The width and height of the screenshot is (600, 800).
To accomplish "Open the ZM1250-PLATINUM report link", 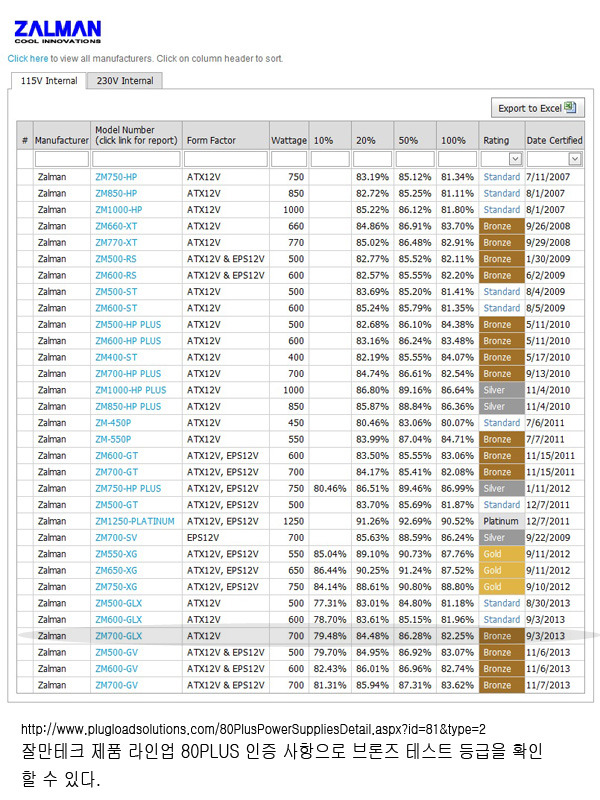I will coord(135,521).
